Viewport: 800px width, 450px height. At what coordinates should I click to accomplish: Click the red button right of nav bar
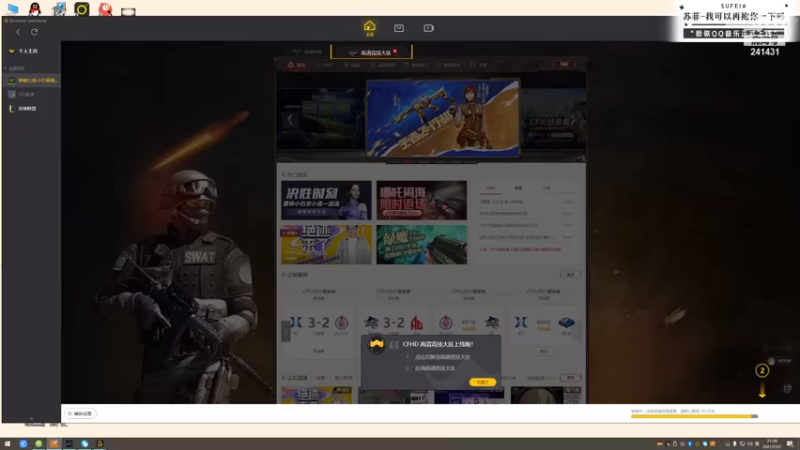point(564,64)
